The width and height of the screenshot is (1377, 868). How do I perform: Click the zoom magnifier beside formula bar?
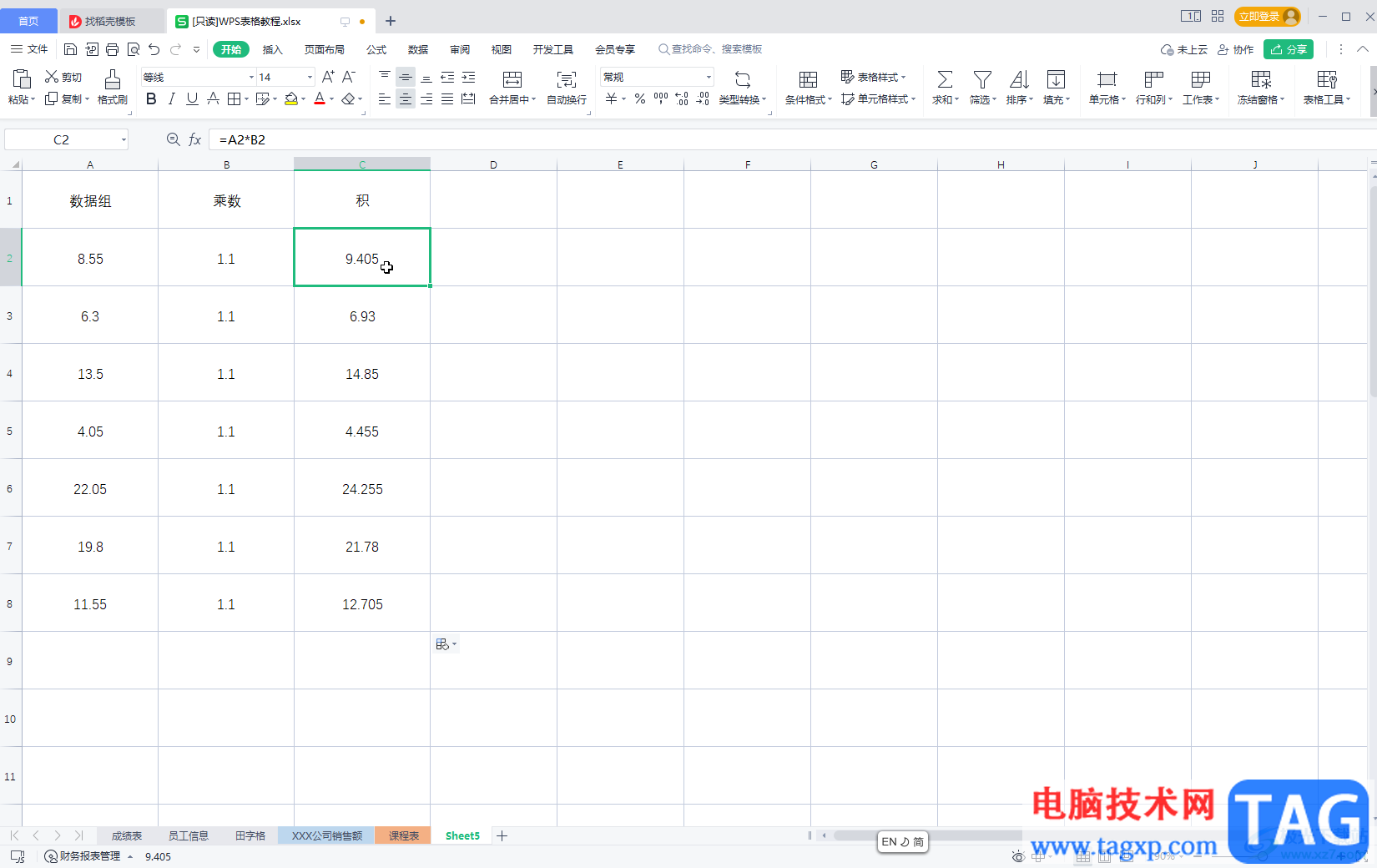coord(173,139)
